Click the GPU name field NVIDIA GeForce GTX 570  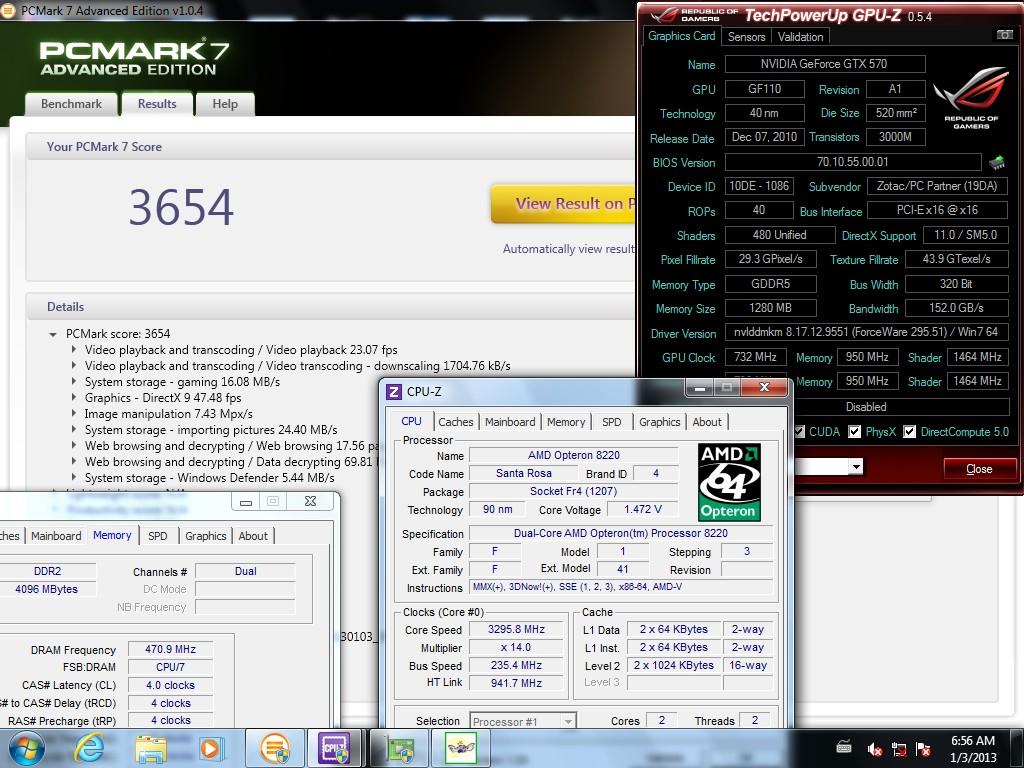[825, 64]
